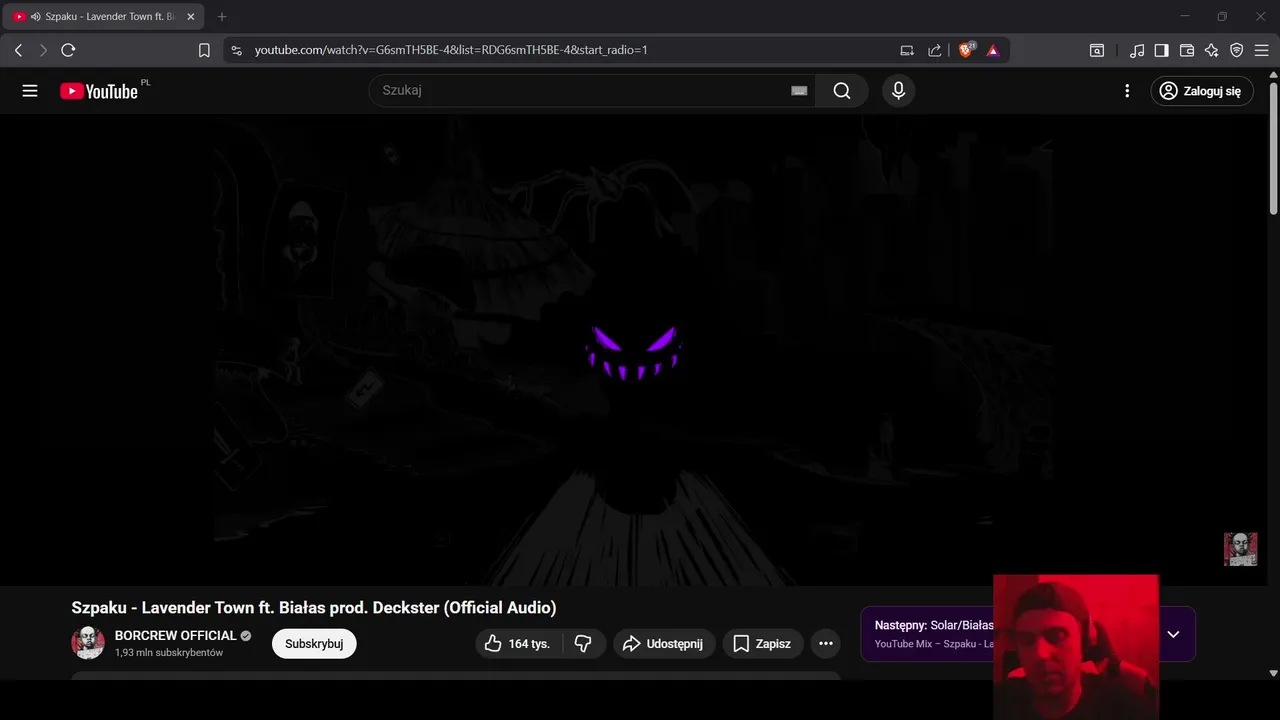Open Brave Shields lion icon
The height and width of the screenshot is (720, 1280).
[966, 50]
